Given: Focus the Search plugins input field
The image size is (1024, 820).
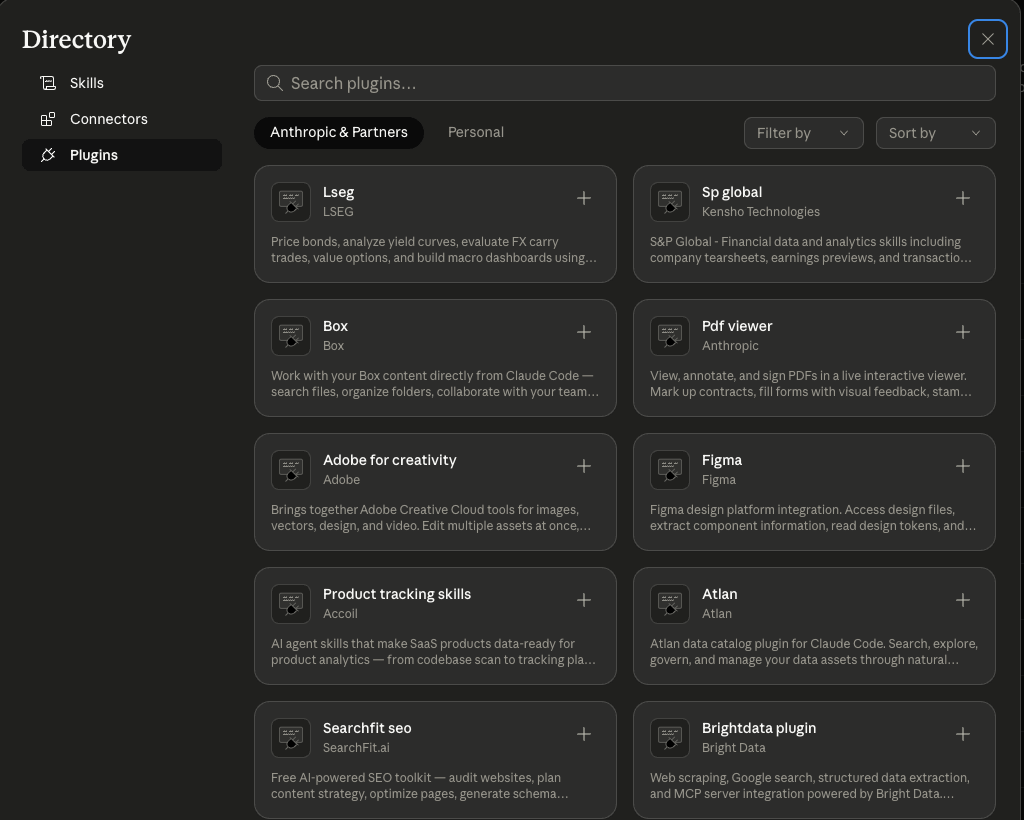Looking at the screenshot, I should coord(624,83).
